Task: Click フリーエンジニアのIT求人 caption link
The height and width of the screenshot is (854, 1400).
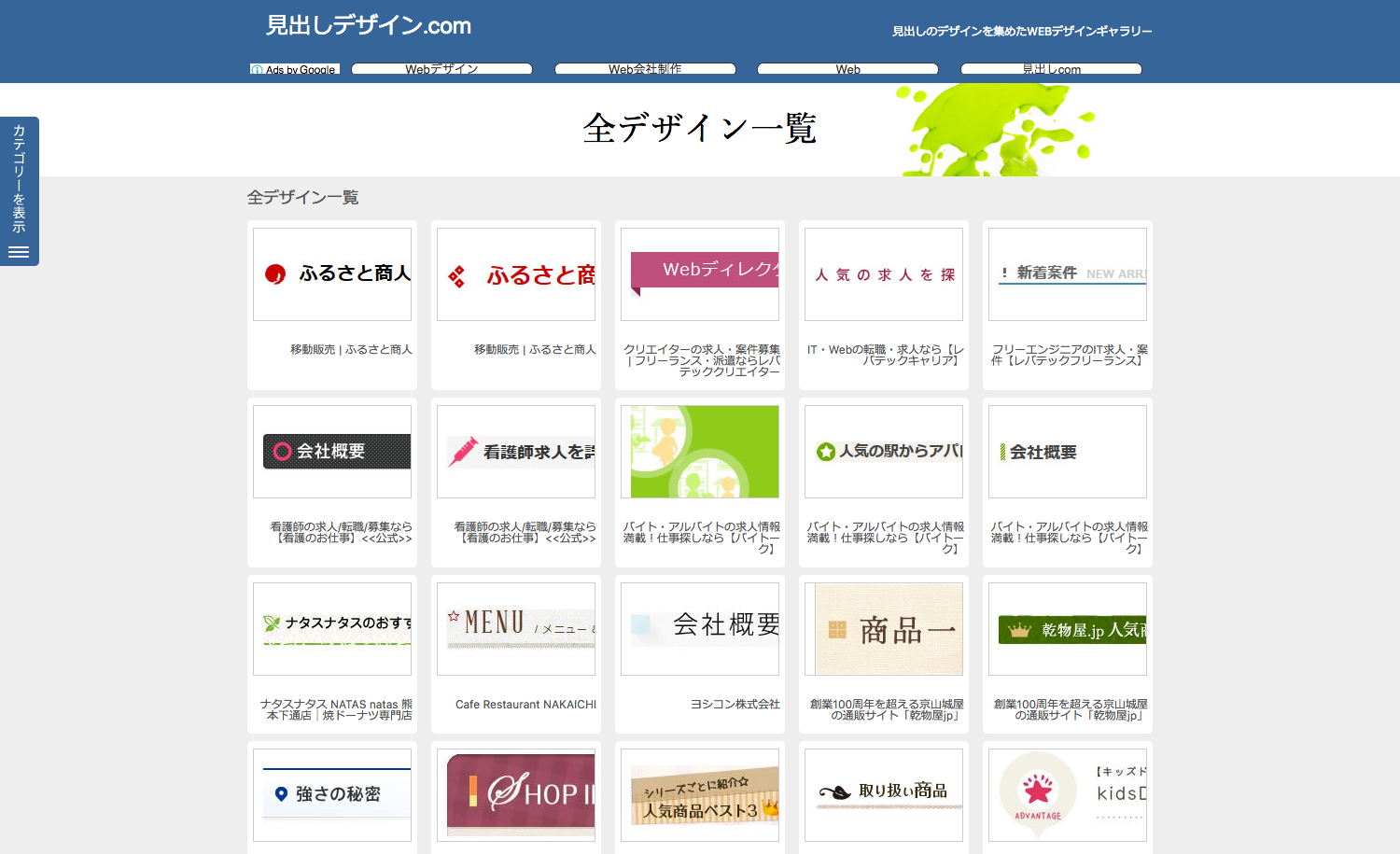Action: (x=1070, y=355)
